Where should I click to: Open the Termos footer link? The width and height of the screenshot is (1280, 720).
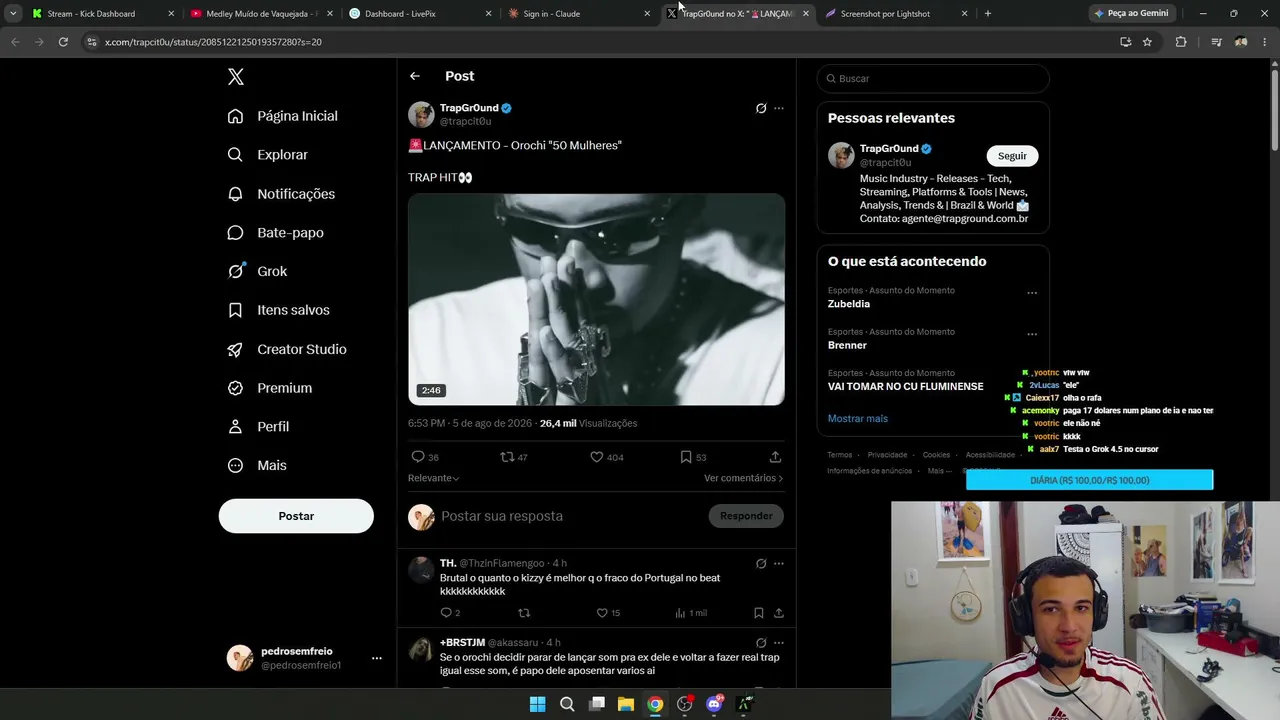point(840,455)
